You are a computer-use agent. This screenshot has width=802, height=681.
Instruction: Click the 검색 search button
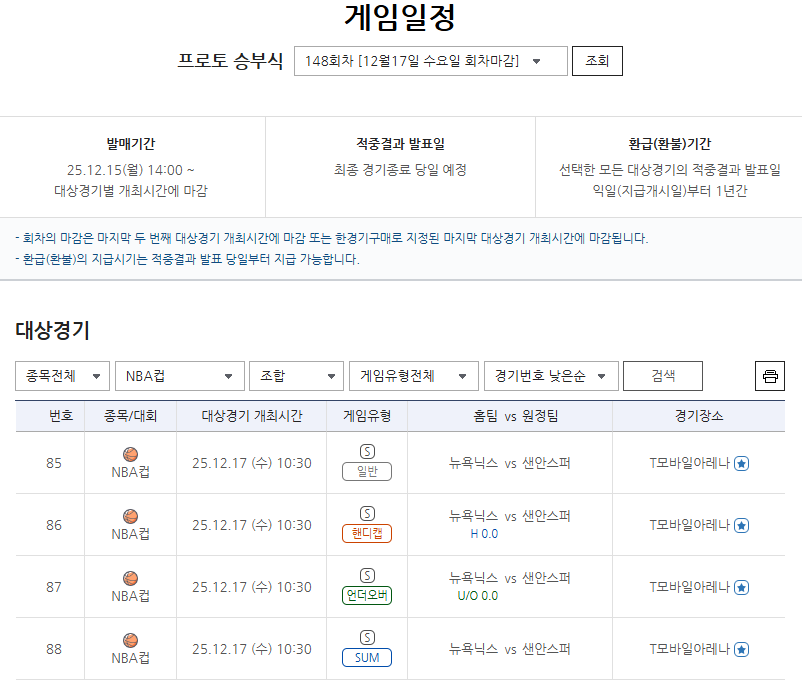(663, 376)
